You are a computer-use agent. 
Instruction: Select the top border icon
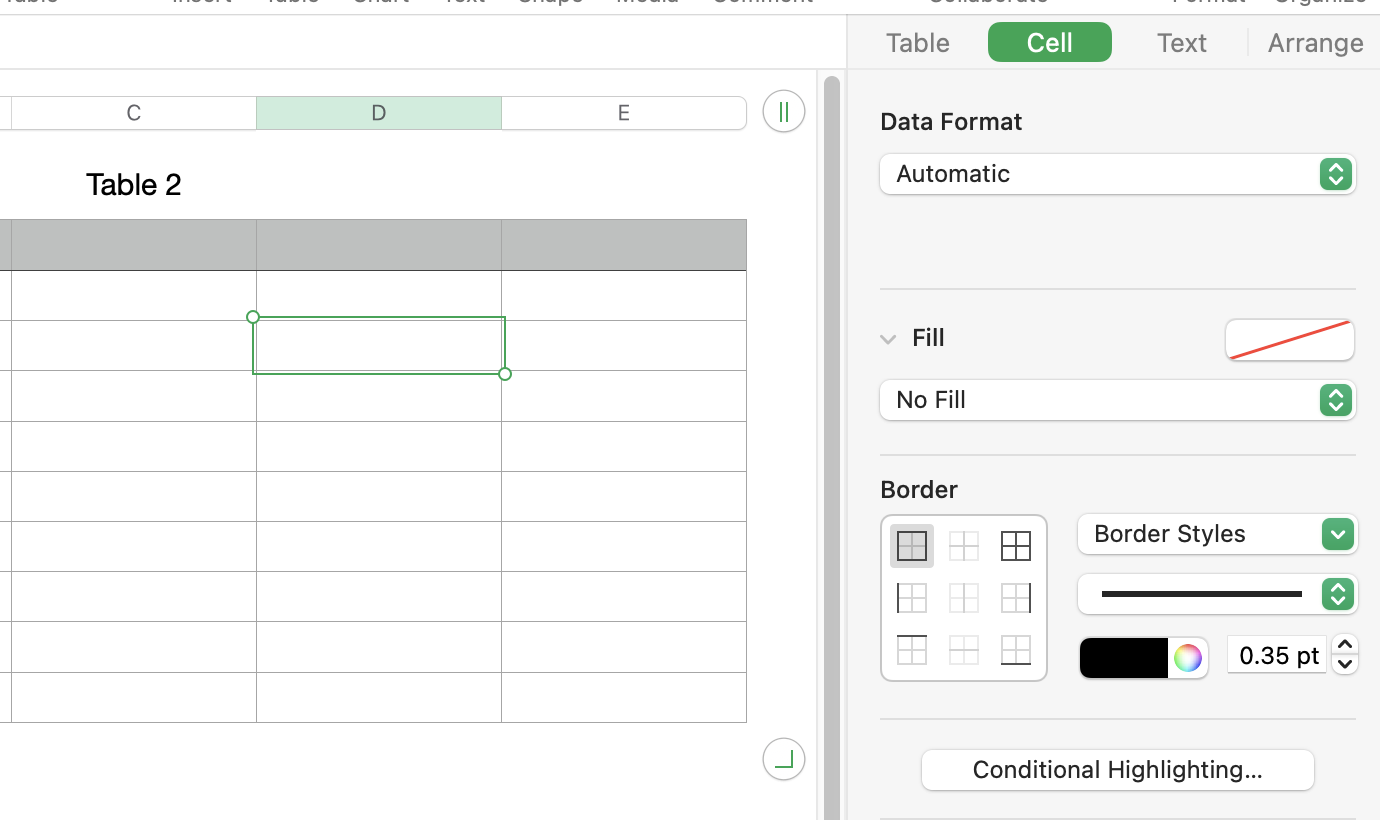coord(912,650)
